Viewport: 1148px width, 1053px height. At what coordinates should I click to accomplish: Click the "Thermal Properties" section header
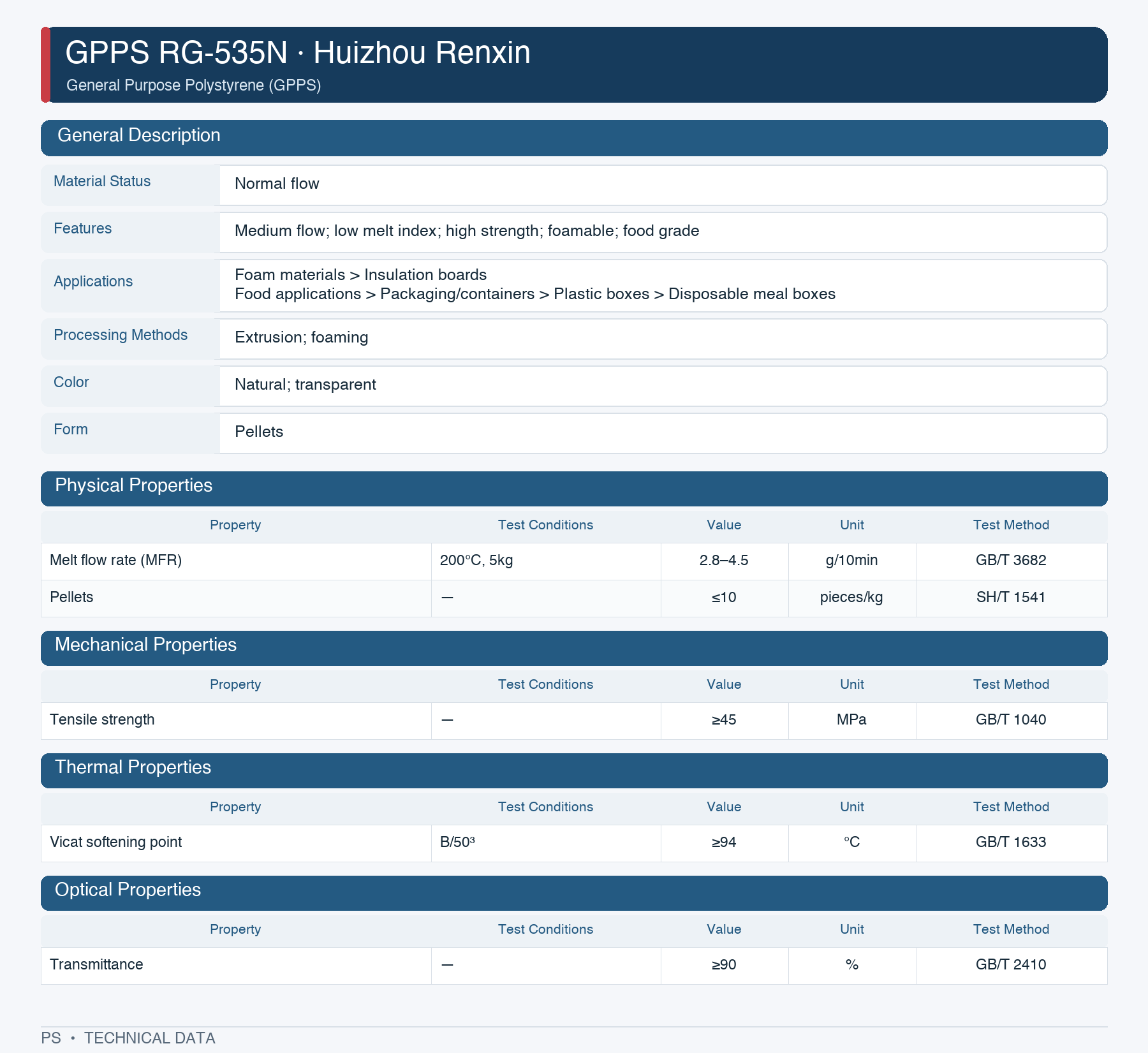574,770
